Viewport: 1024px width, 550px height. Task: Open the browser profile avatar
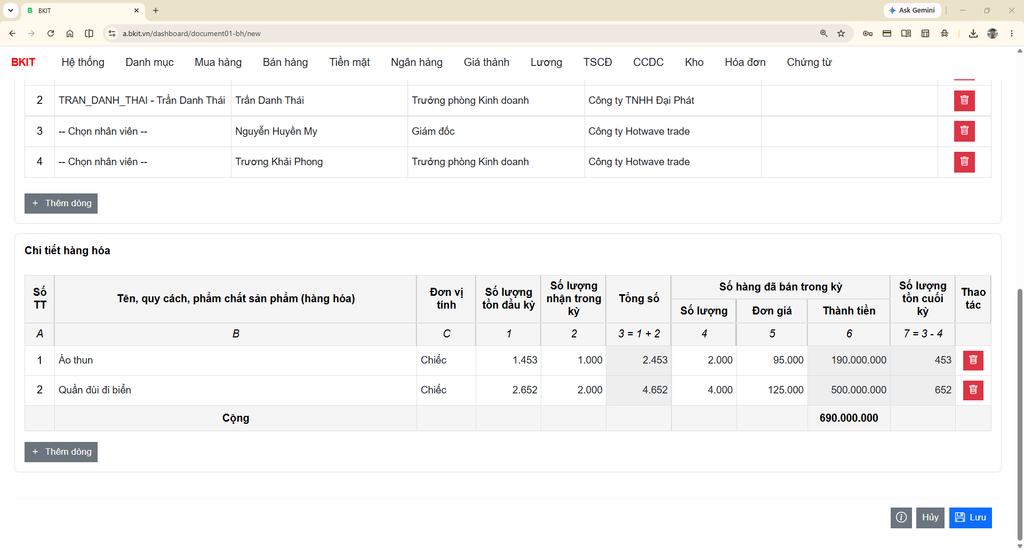click(x=992, y=33)
